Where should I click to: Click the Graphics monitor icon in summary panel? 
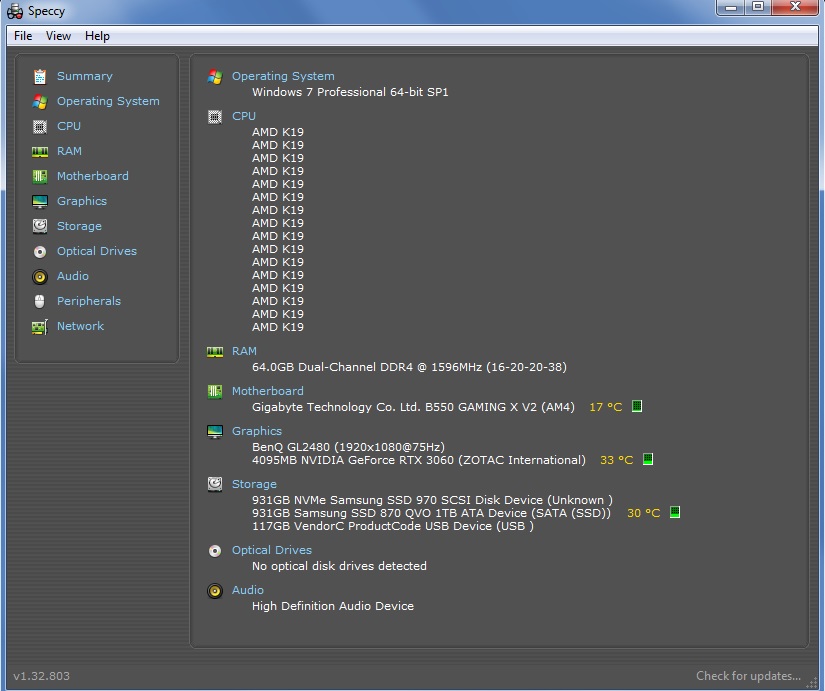[x=215, y=432]
